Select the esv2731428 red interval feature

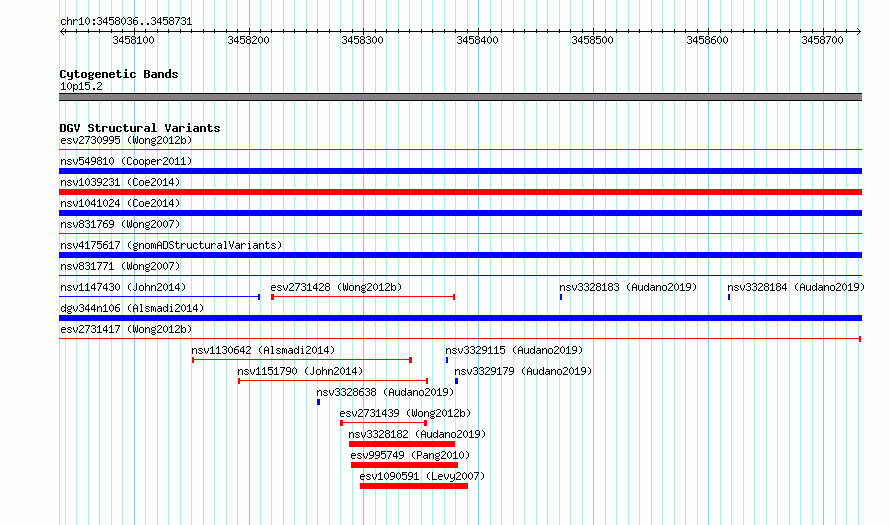[x=363, y=297]
